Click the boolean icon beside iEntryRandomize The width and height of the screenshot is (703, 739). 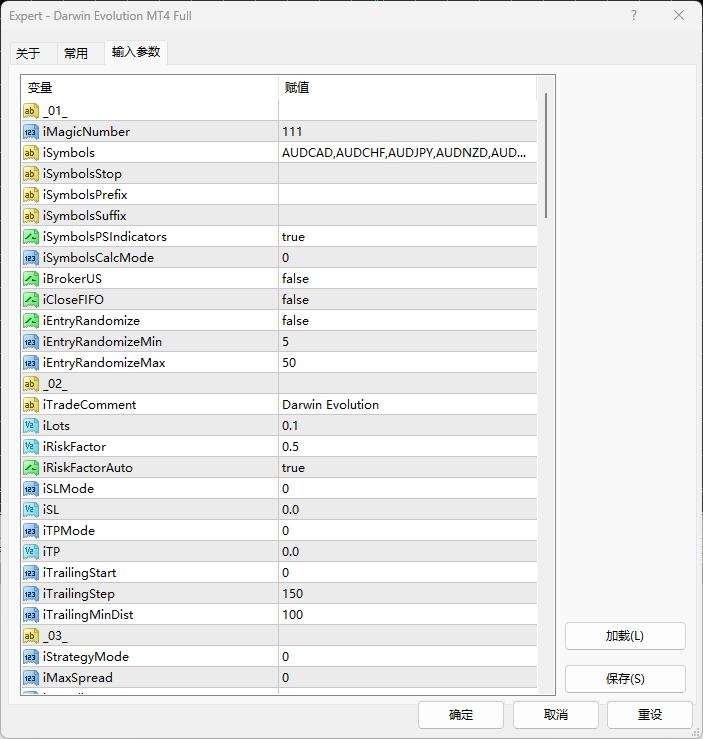point(31,321)
